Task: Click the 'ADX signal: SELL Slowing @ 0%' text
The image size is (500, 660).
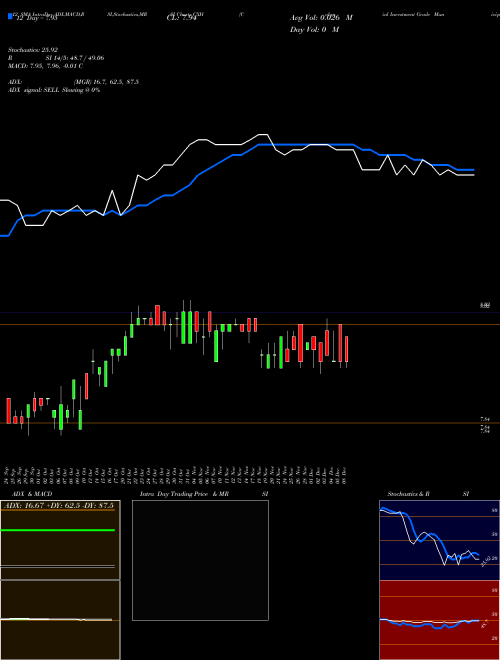Action: click(x=54, y=90)
